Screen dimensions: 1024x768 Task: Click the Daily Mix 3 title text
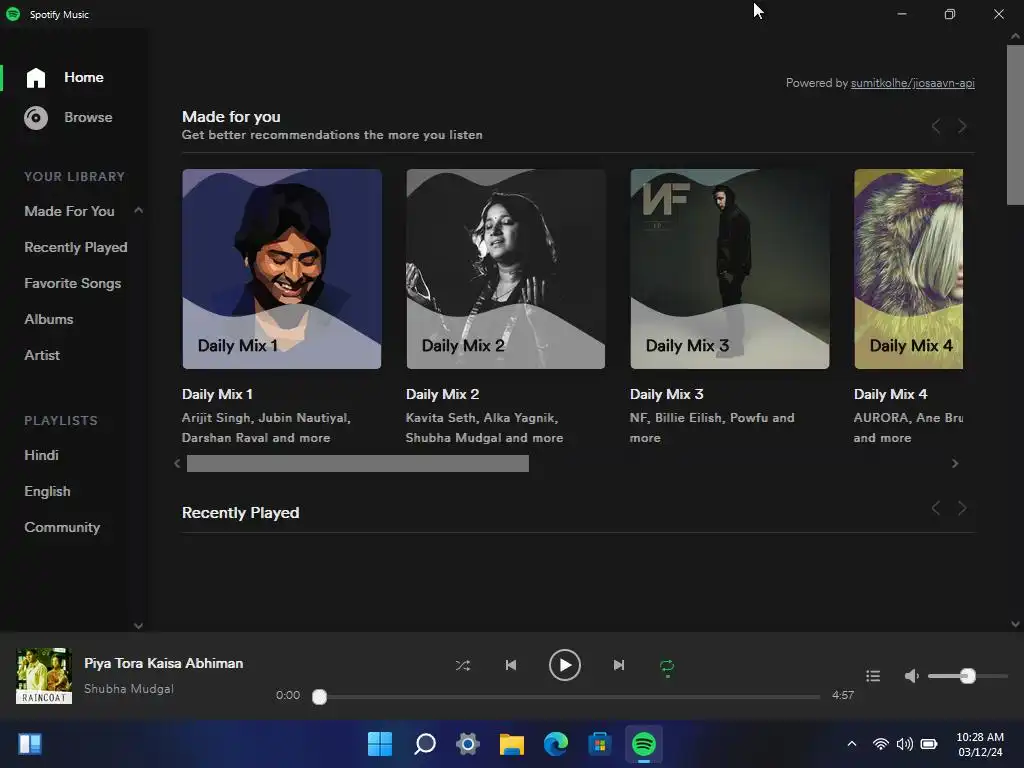pyautogui.click(x=666, y=394)
